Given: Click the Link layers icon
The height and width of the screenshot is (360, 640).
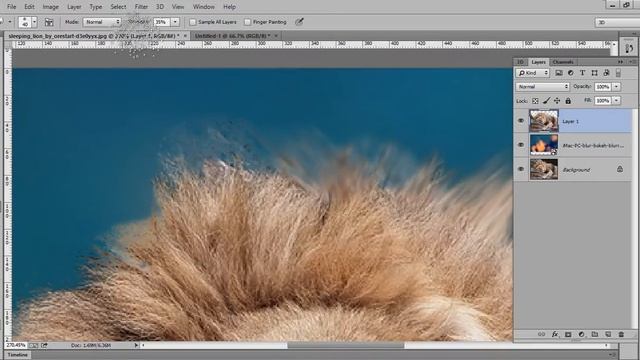Looking at the screenshot, I should [541, 334].
